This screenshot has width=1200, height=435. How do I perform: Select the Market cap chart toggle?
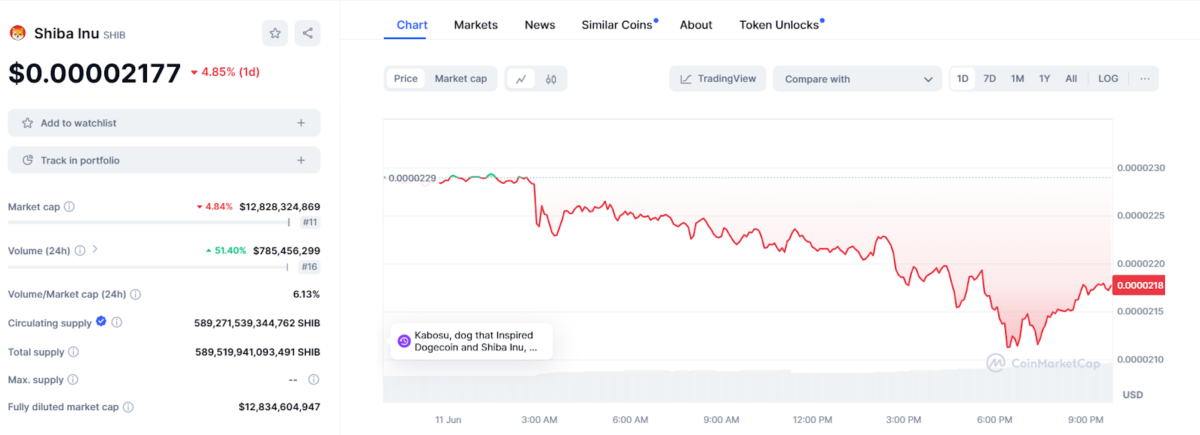461,78
